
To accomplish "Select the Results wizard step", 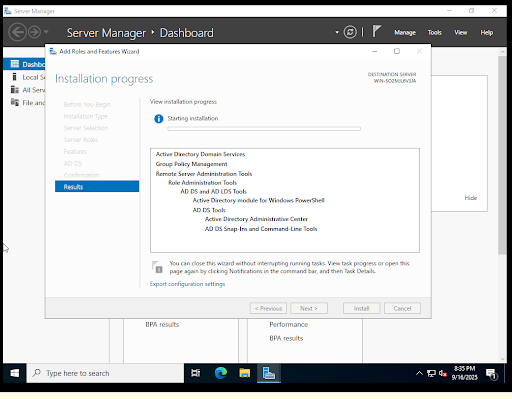I will [97, 187].
